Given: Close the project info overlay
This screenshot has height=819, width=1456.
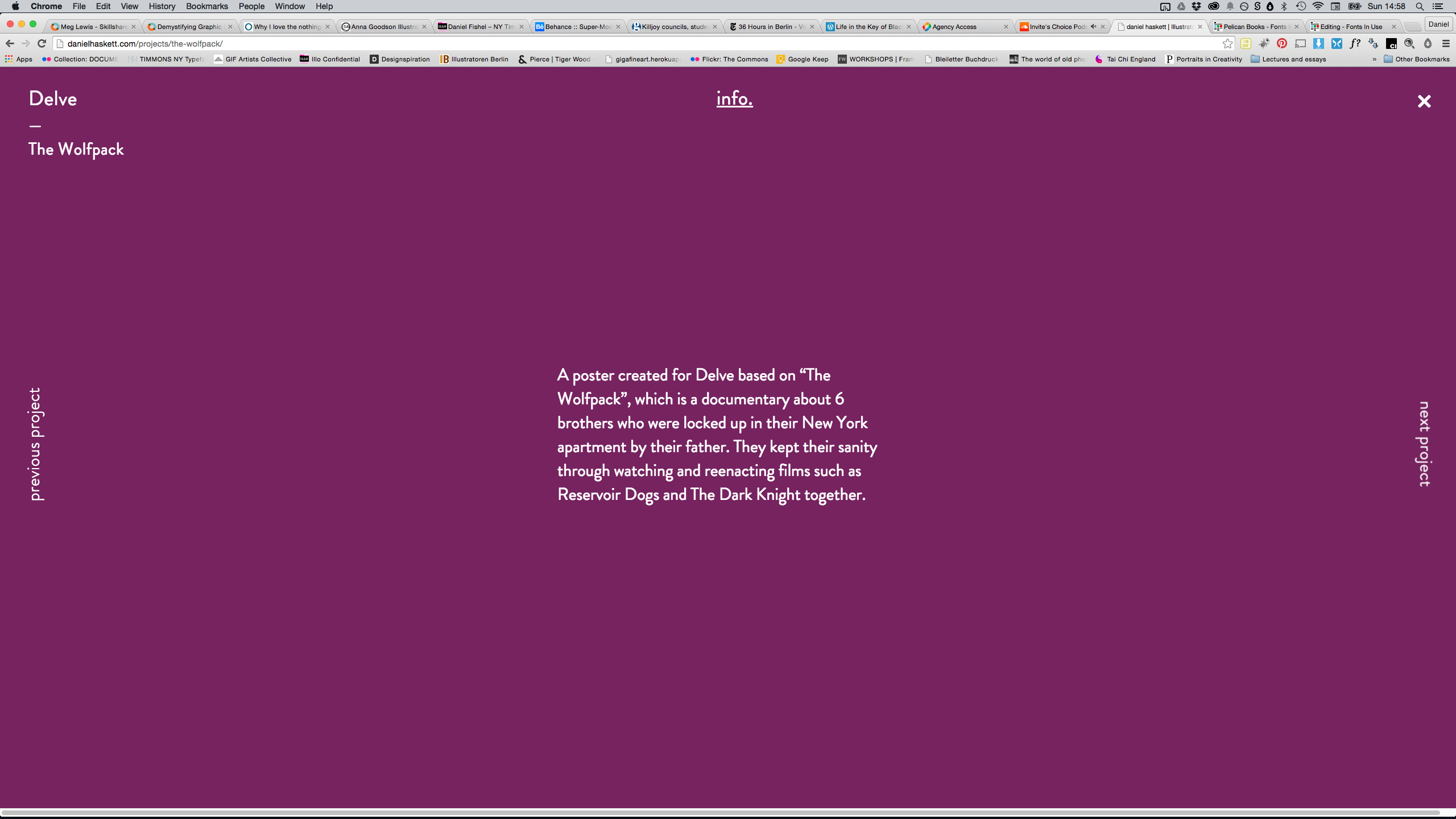Looking at the screenshot, I should pyautogui.click(x=1424, y=101).
